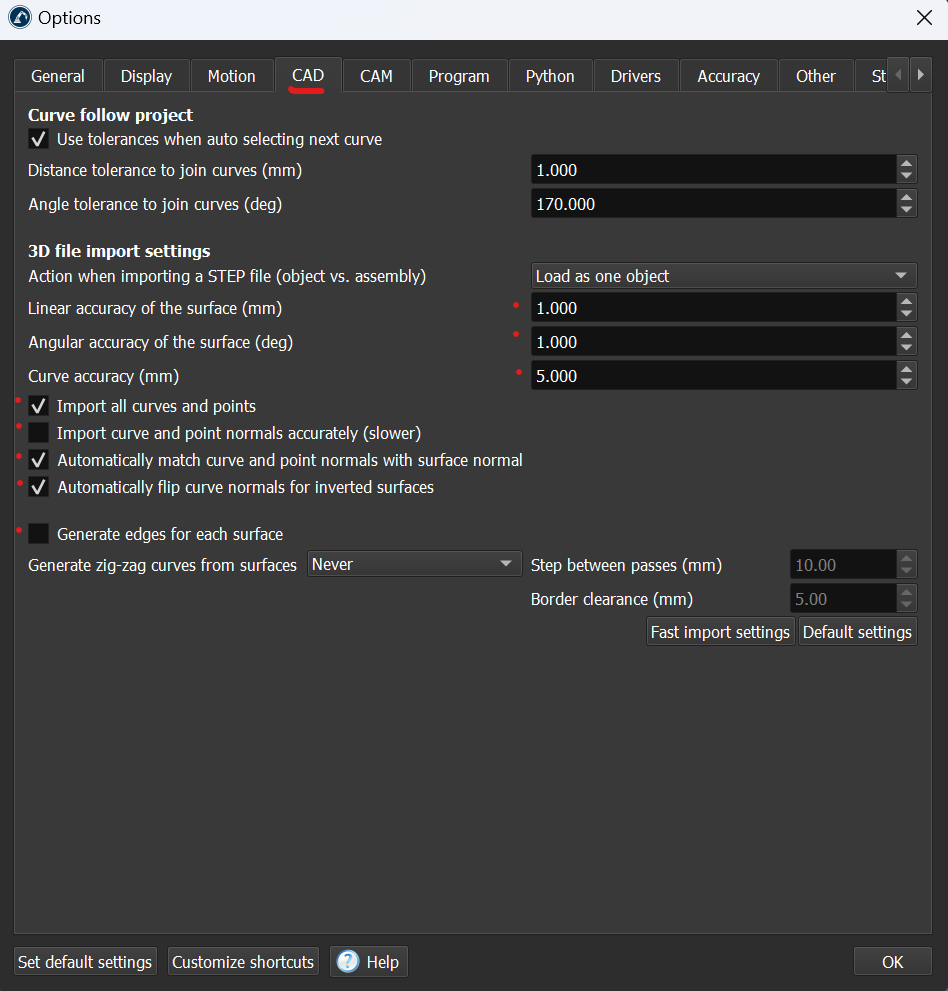Open the Program tab
This screenshot has width=948, height=991.
tap(459, 76)
